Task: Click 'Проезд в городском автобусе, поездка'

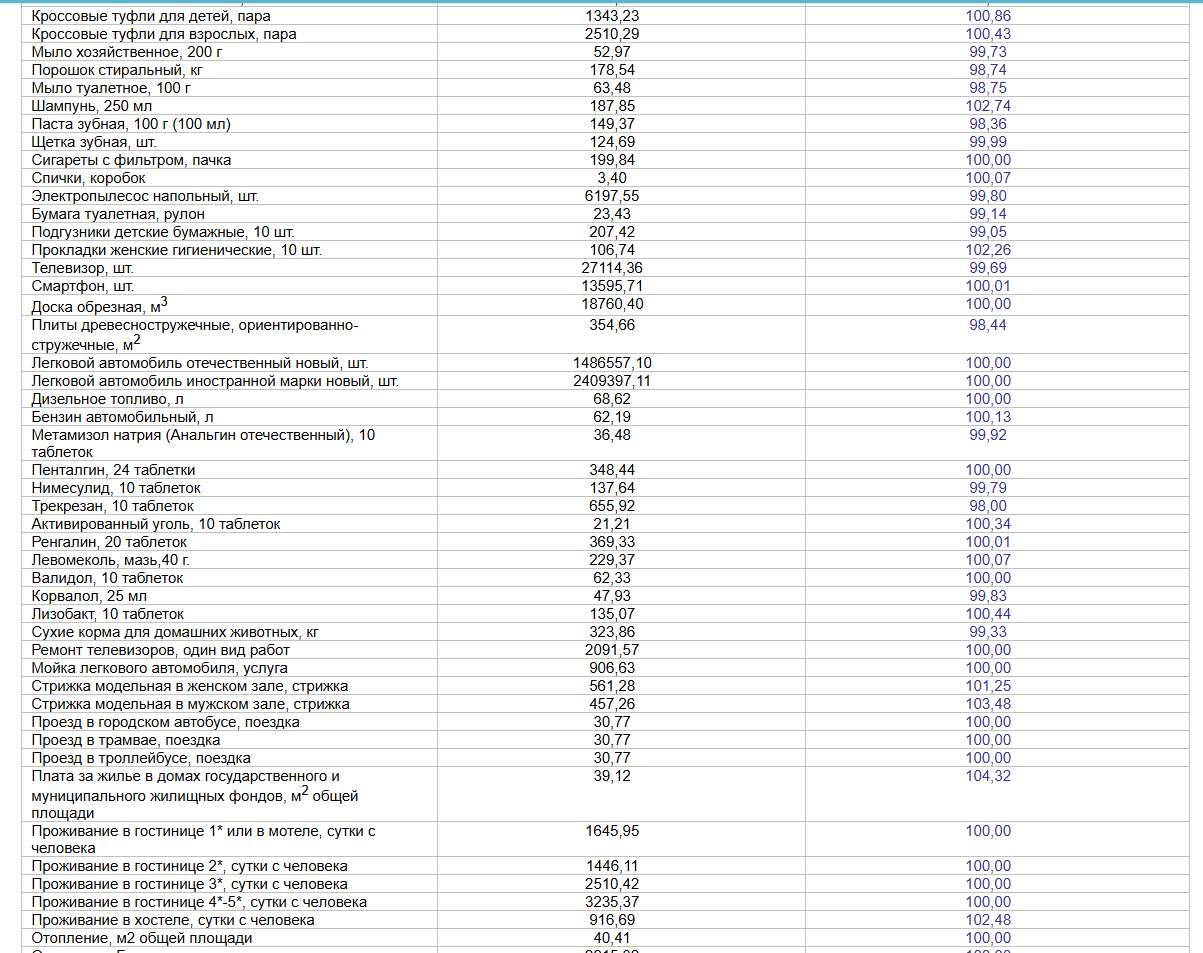Action: pyautogui.click(x=166, y=722)
